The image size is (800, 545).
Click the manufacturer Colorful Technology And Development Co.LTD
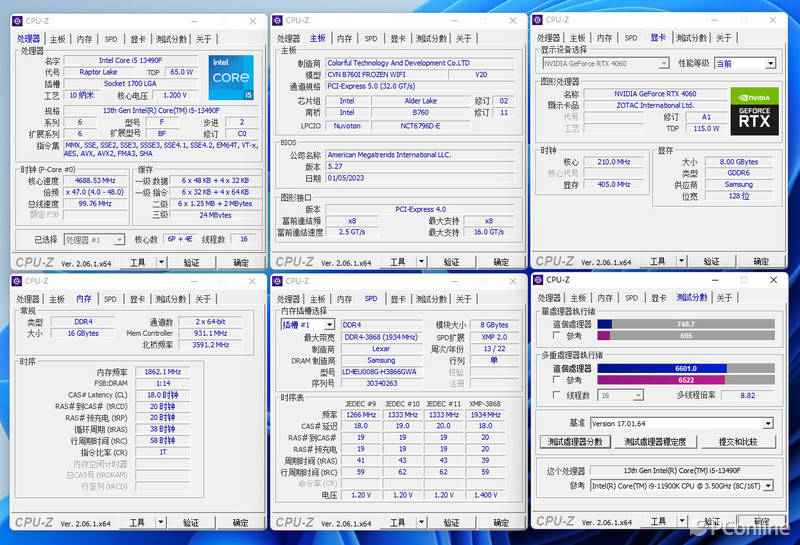420,63
